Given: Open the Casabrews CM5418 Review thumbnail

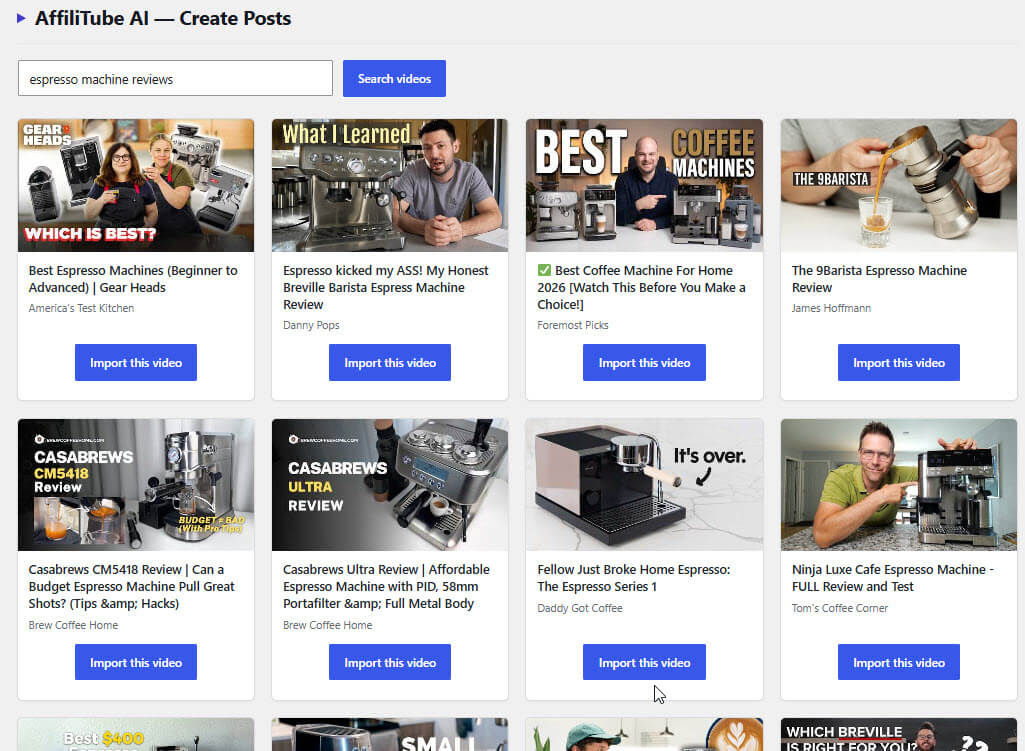Looking at the screenshot, I should (136, 485).
